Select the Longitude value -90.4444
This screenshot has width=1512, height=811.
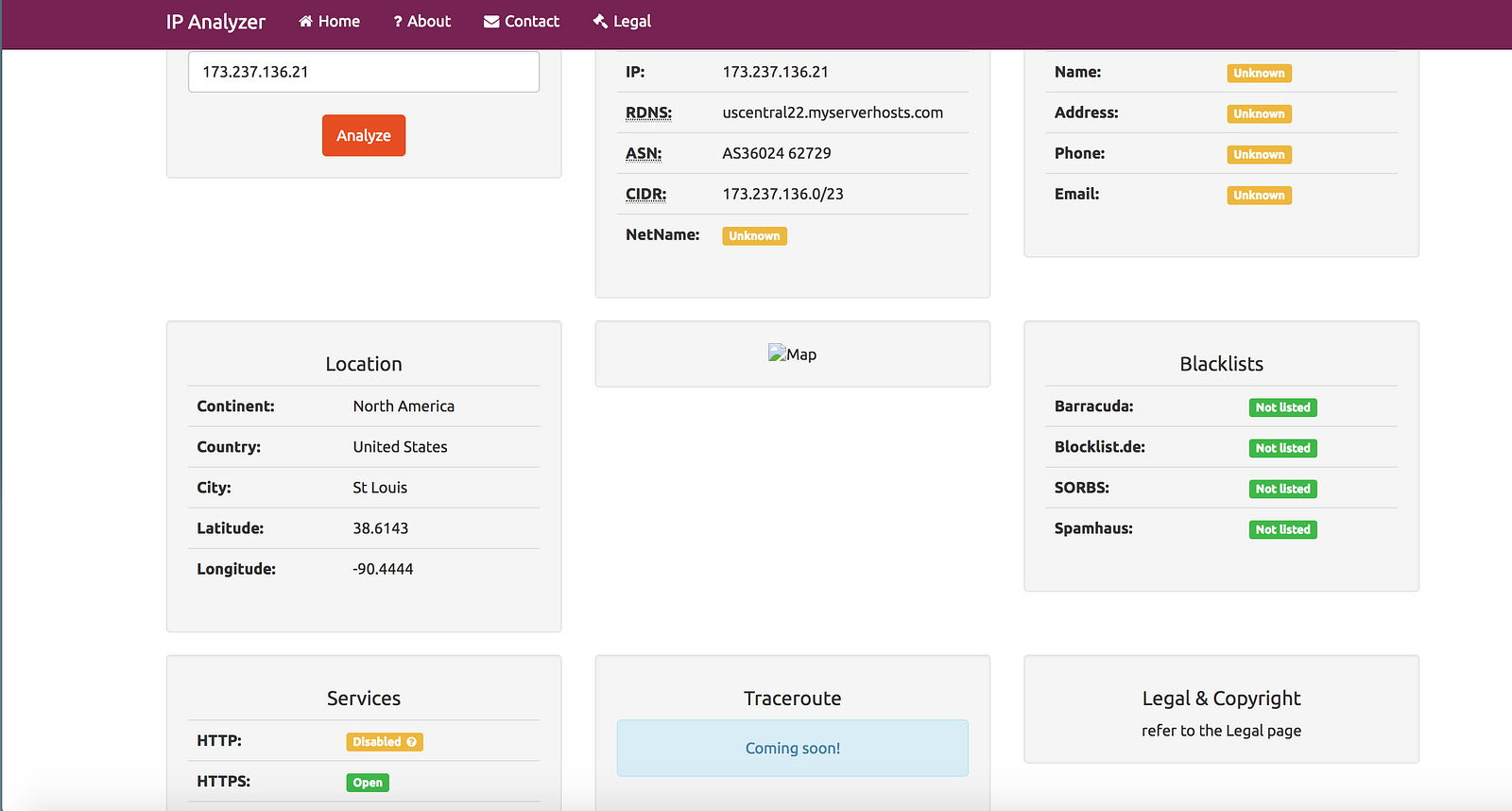click(x=383, y=569)
